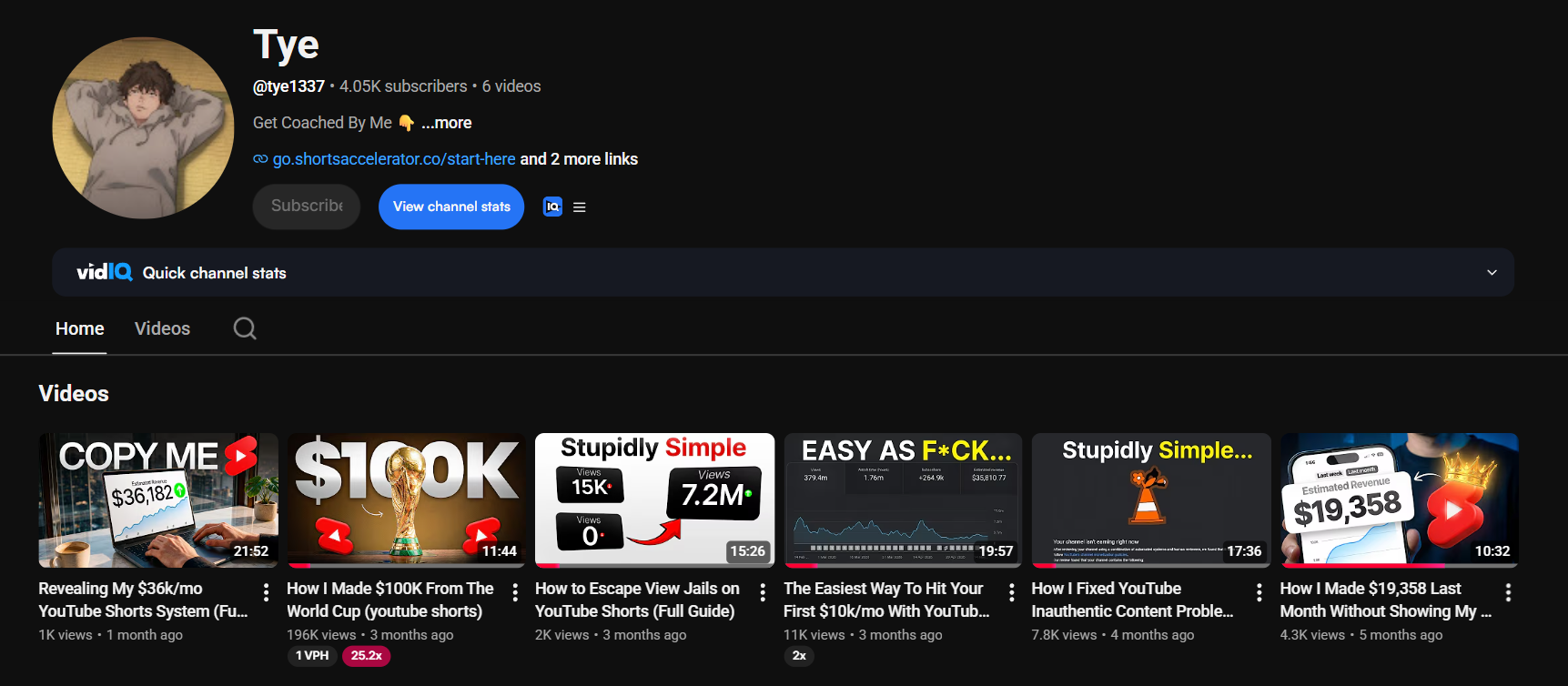The image size is (1568, 686).
Task: Open options for How I Made $19,358 video
Action: [1508, 593]
